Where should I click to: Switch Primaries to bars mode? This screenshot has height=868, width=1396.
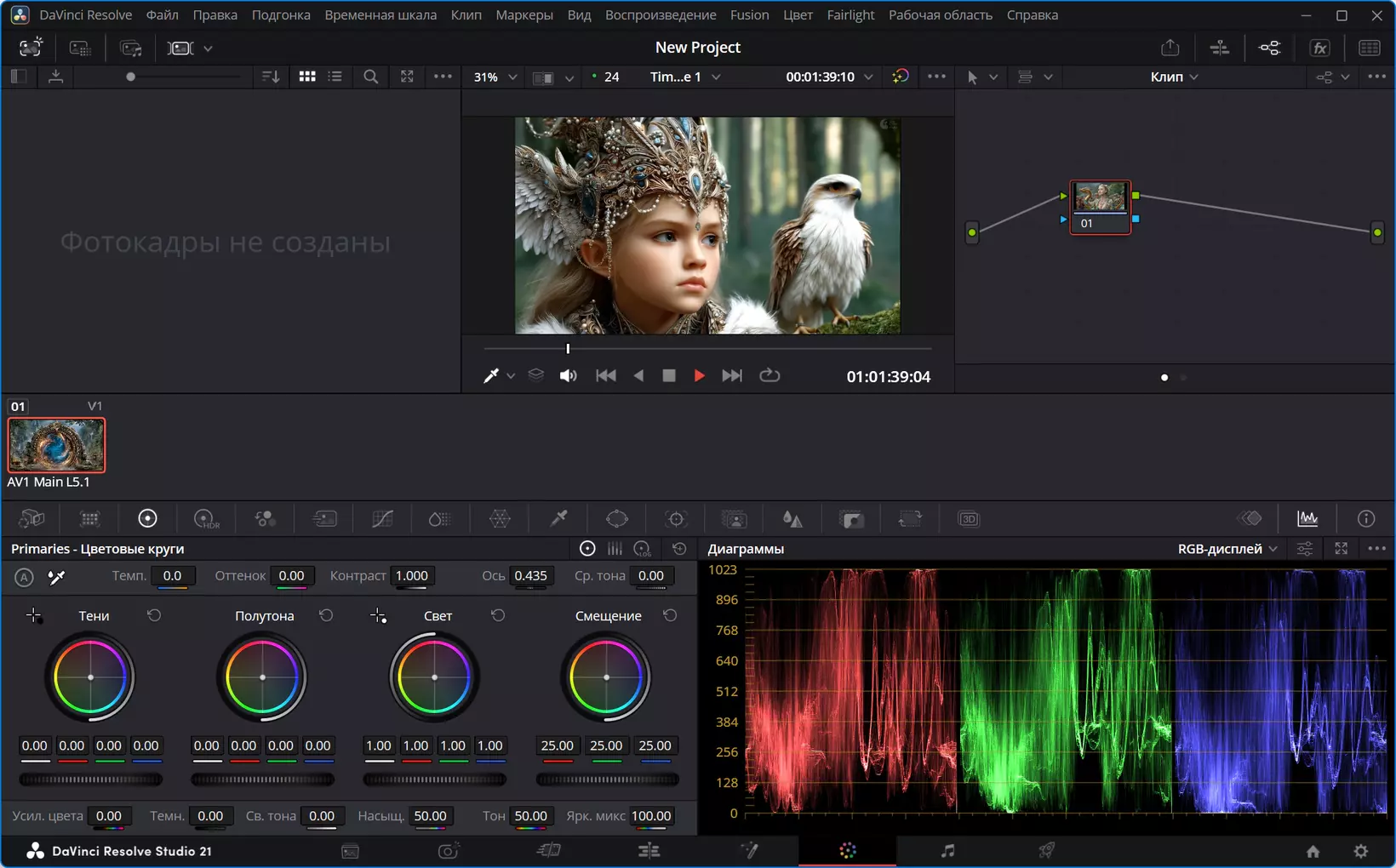[x=615, y=549]
